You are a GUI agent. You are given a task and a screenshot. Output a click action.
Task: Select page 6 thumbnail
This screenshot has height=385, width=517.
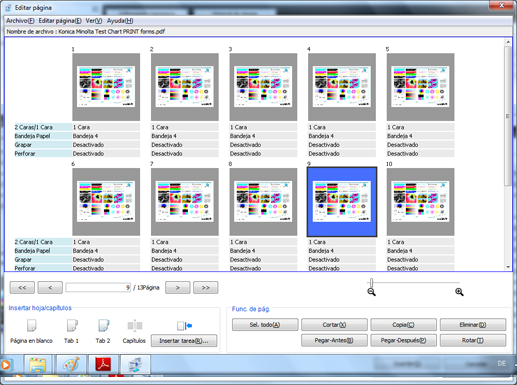click(106, 202)
